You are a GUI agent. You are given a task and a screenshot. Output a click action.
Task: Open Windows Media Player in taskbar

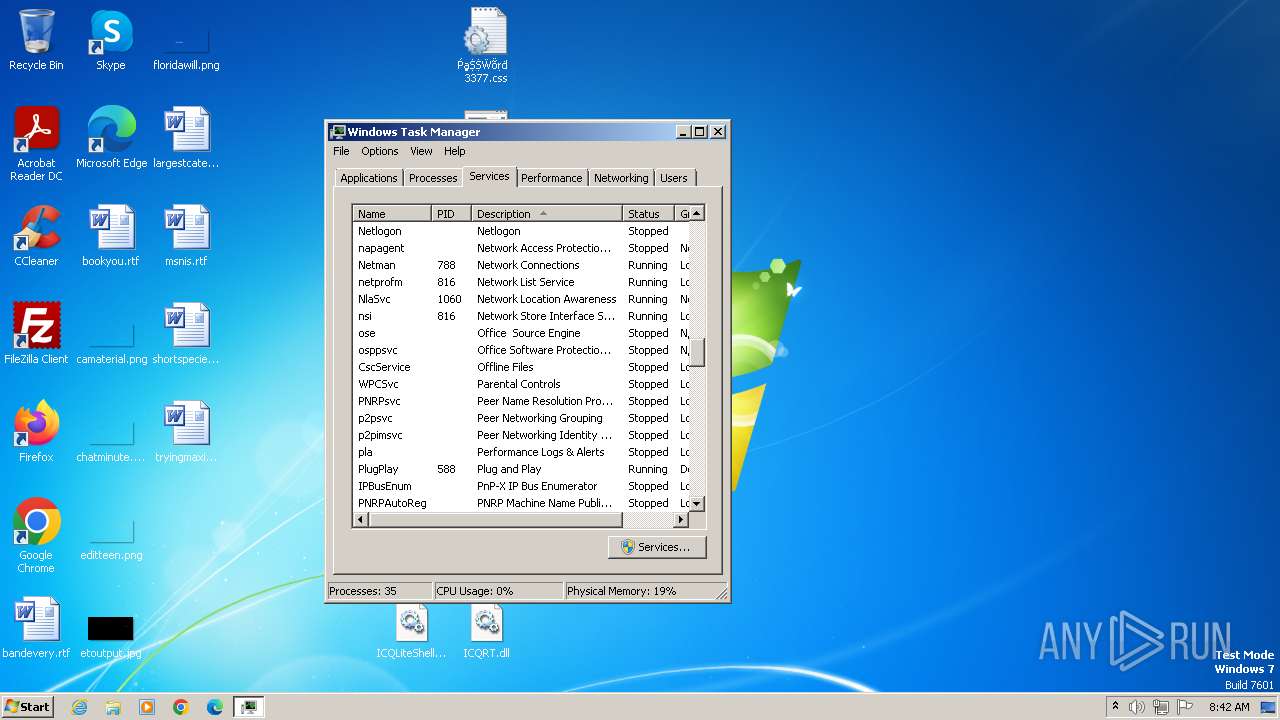pos(147,707)
